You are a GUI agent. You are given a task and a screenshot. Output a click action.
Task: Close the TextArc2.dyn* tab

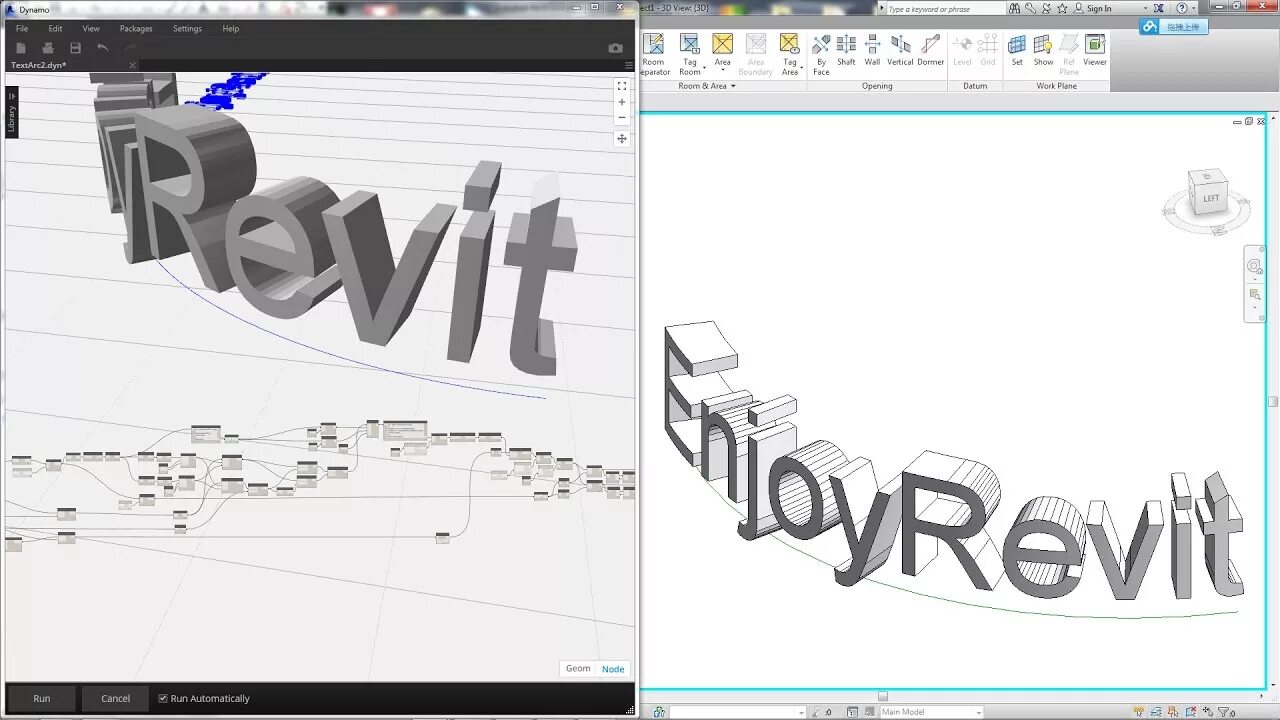[133, 65]
